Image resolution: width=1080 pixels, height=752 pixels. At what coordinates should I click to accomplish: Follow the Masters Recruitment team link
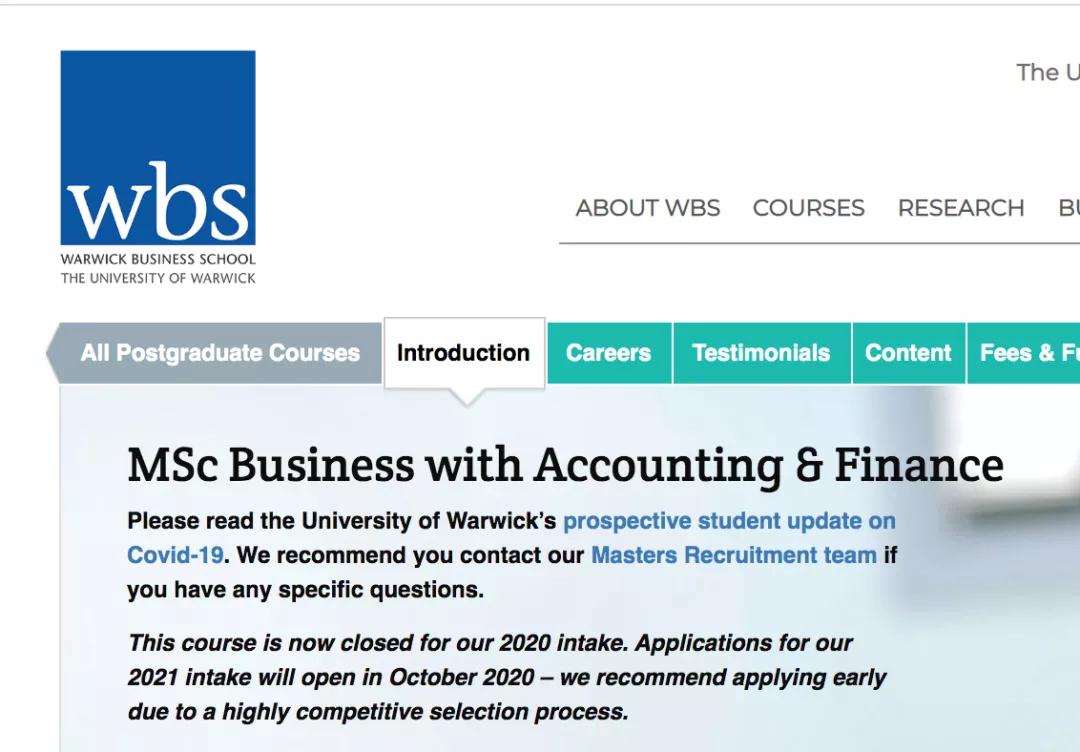tap(733, 555)
